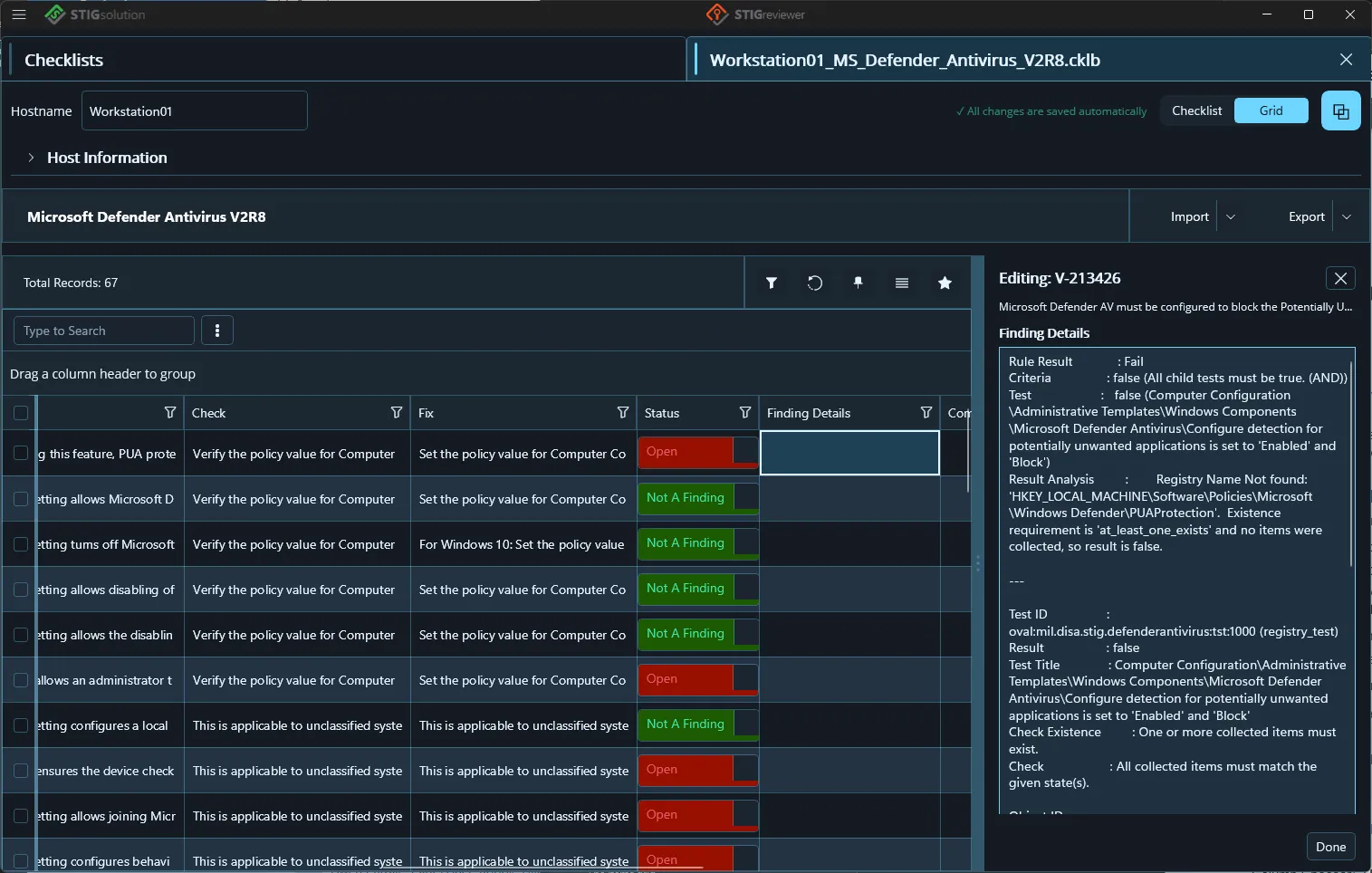Click the Hostname input field
This screenshot has height=873, width=1372.
click(x=195, y=110)
